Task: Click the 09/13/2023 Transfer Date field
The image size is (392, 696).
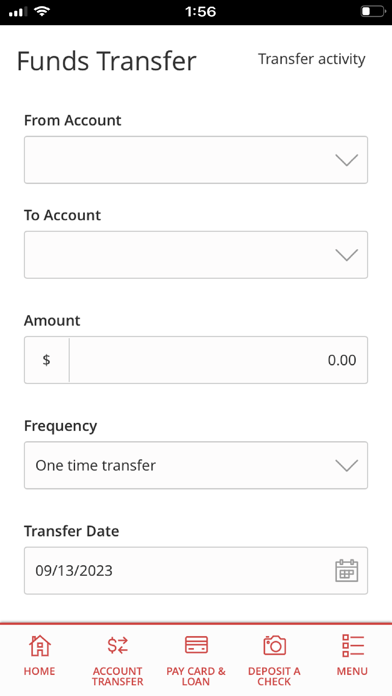Action: click(x=196, y=570)
